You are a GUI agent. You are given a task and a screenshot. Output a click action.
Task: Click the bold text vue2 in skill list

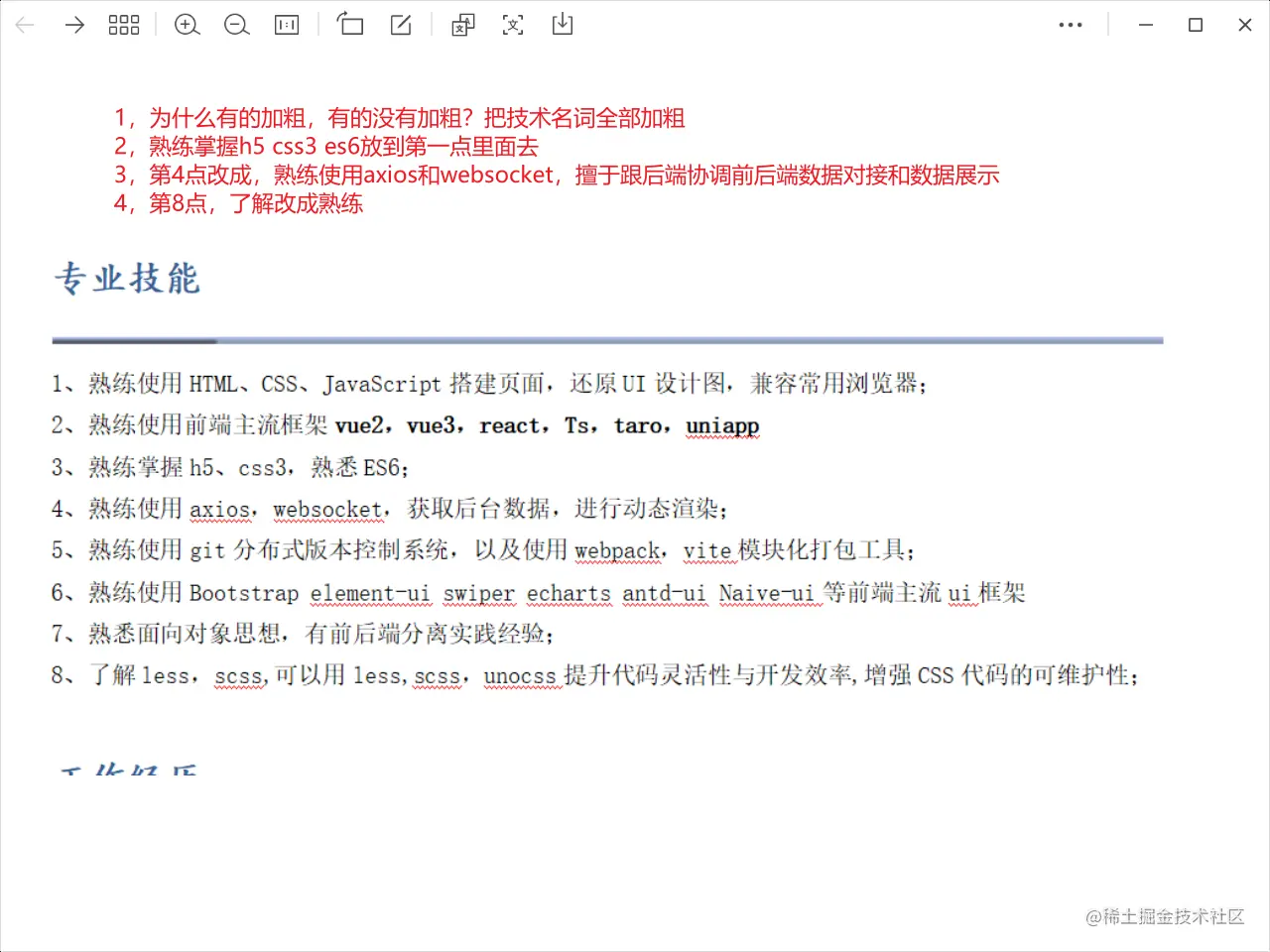(x=360, y=425)
